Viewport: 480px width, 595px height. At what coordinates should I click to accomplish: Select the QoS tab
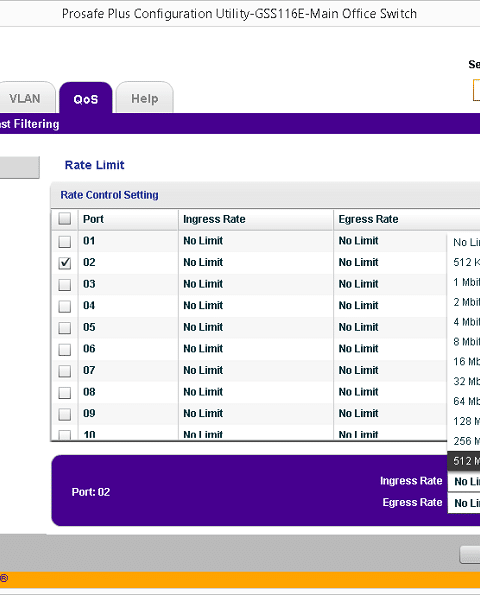tap(86, 98)
